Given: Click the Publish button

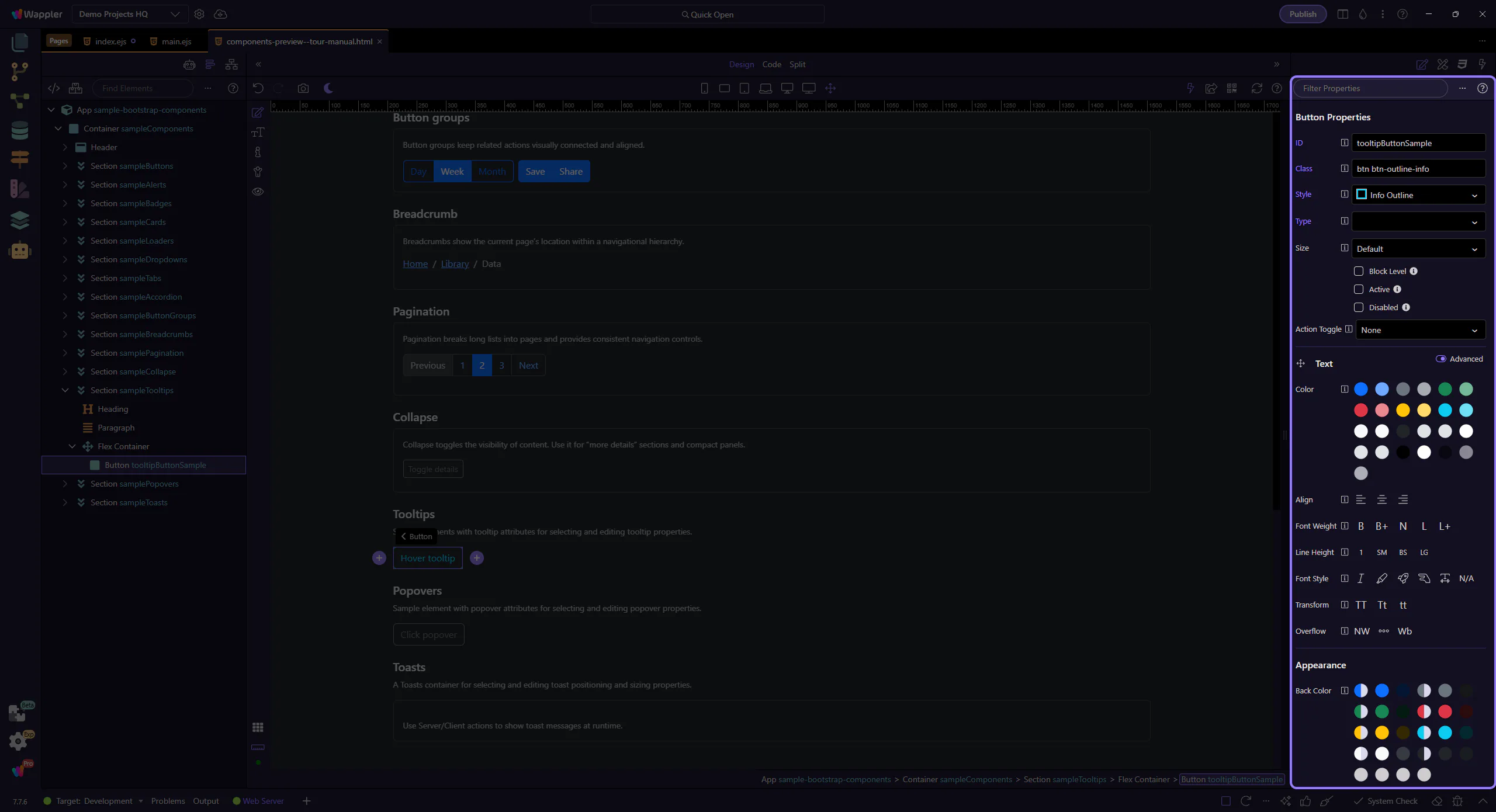Looking at the screenshot, I should point(1303,14).
